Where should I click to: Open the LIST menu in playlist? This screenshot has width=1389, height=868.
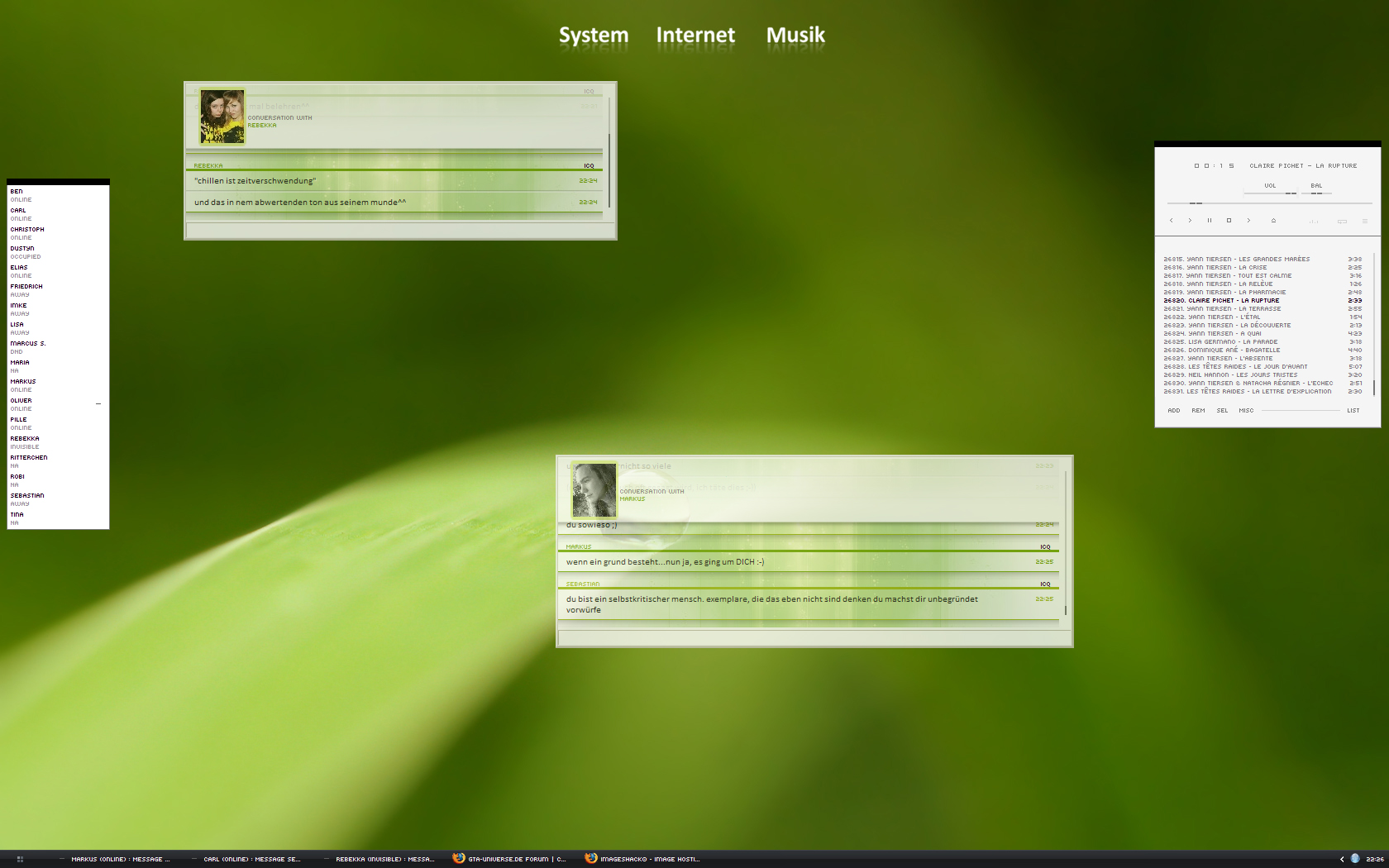point(1353,411)
